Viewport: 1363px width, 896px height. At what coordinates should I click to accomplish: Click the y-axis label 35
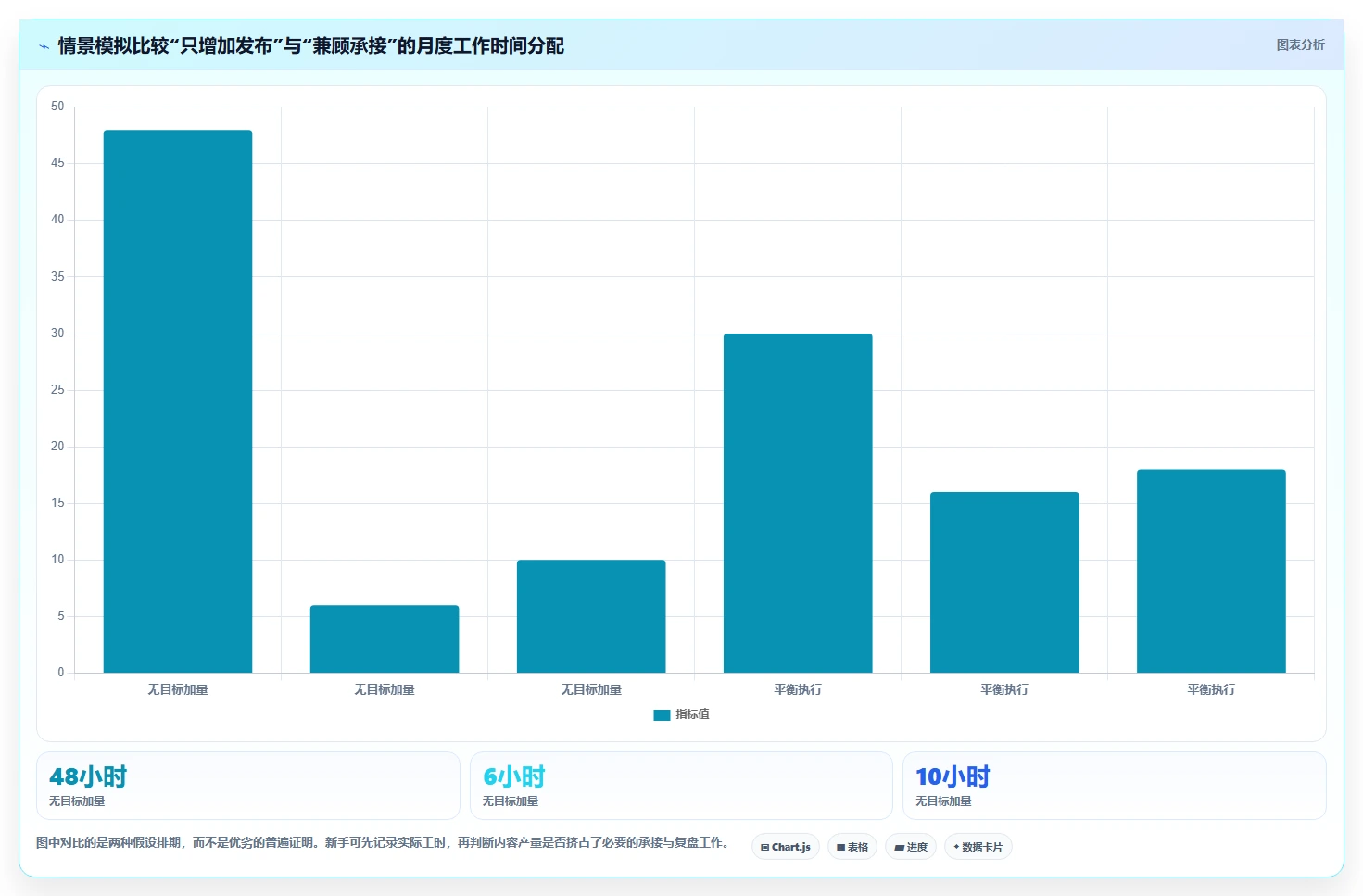57,276
